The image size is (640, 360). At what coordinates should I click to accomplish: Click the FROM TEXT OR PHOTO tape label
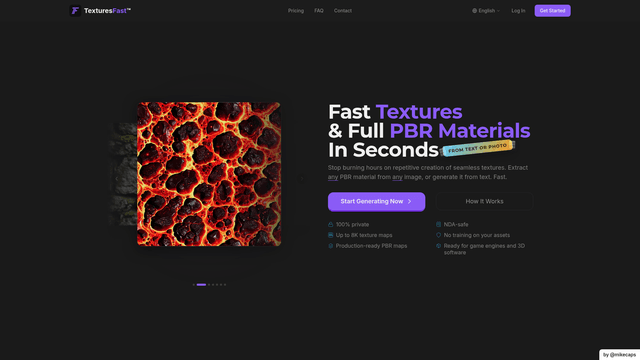click(x=477, y=148)
